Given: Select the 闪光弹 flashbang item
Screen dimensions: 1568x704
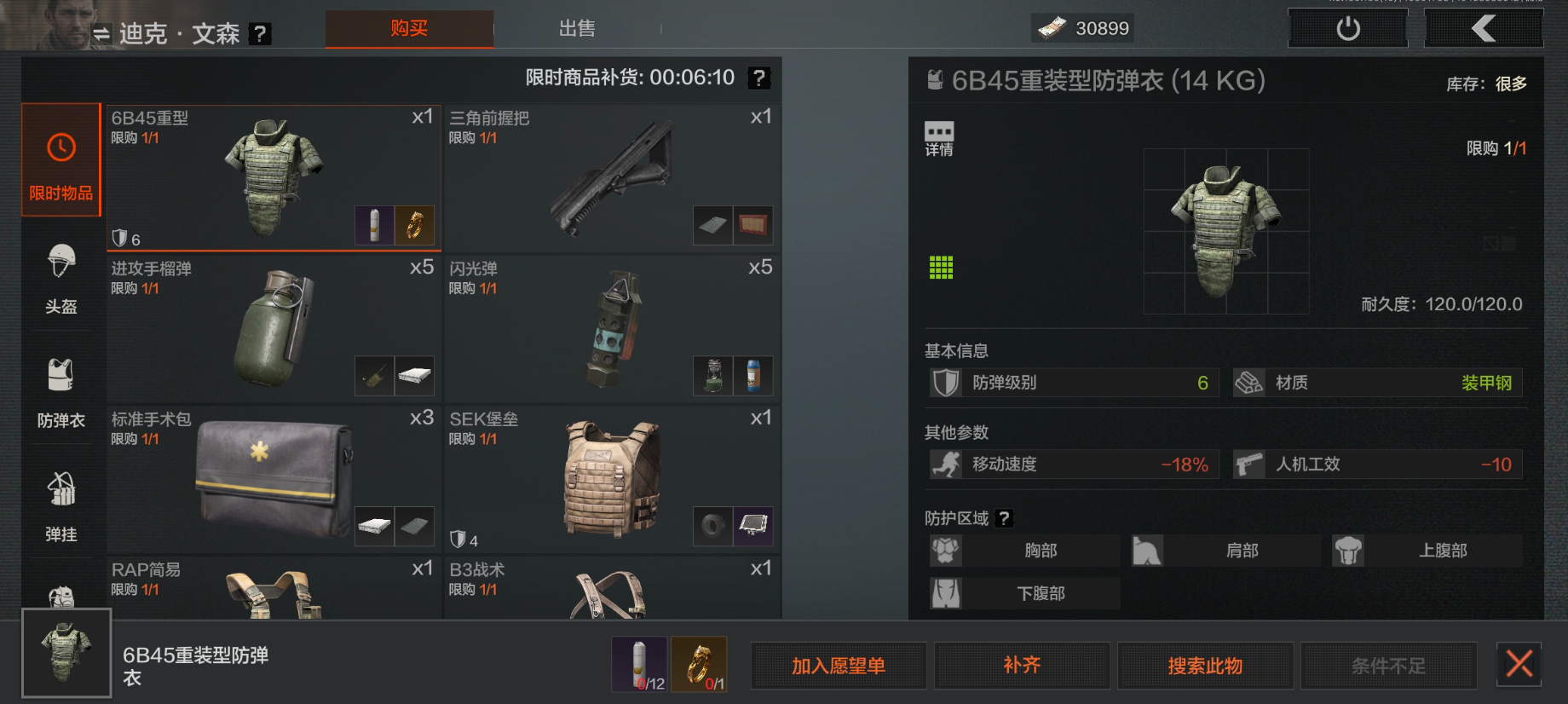Looking at the screenshot, I should click(x=612, y=328).
